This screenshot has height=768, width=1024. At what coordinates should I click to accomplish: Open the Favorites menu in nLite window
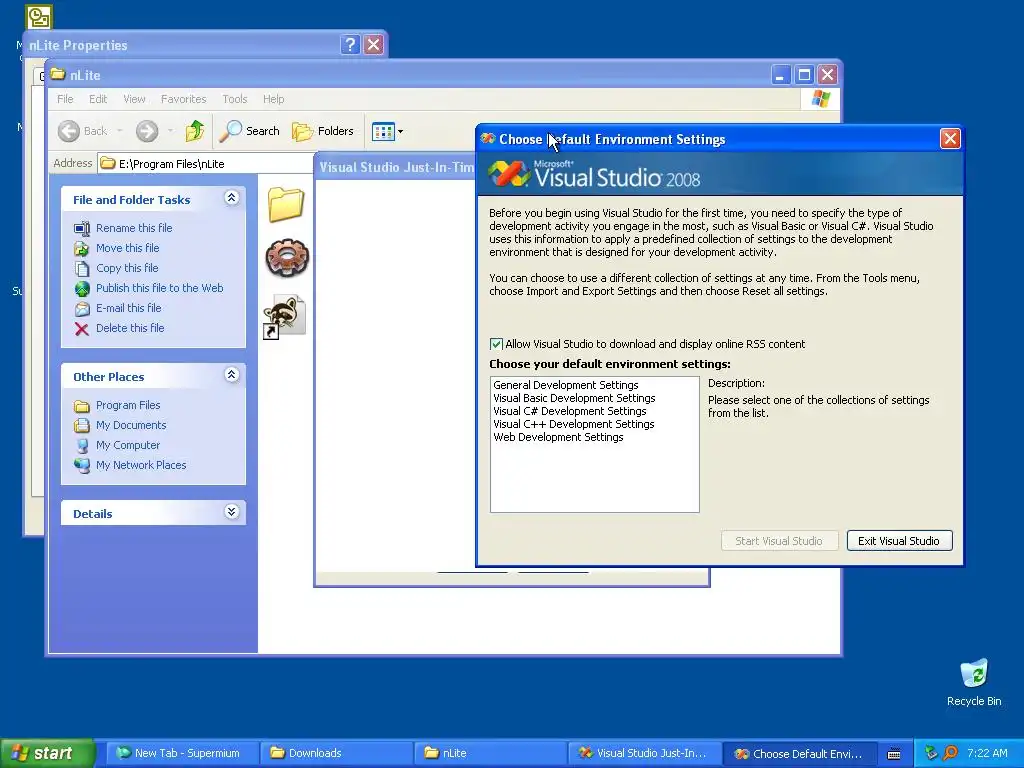[184, 99]
